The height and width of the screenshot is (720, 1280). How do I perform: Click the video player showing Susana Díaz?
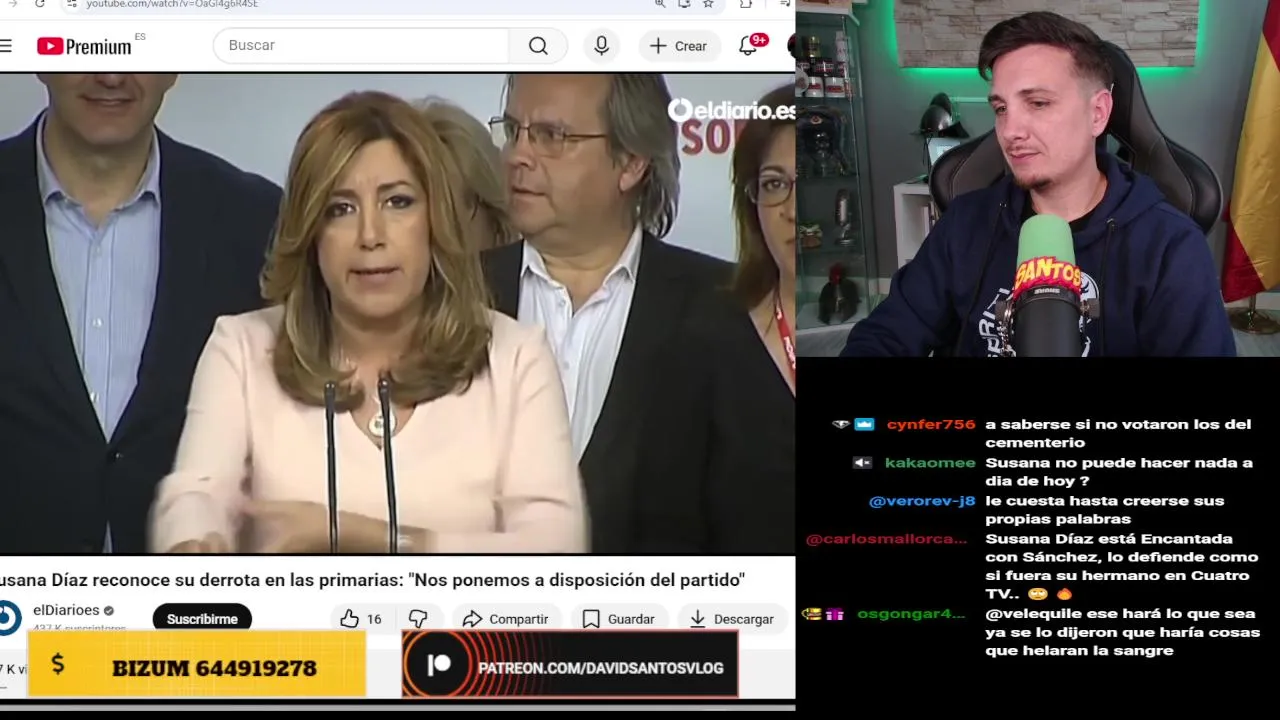pos(397,313)
